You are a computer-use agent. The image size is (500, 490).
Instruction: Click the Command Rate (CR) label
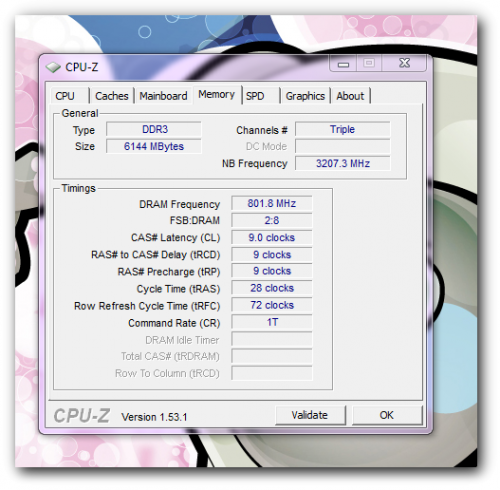tap(174, 323)
